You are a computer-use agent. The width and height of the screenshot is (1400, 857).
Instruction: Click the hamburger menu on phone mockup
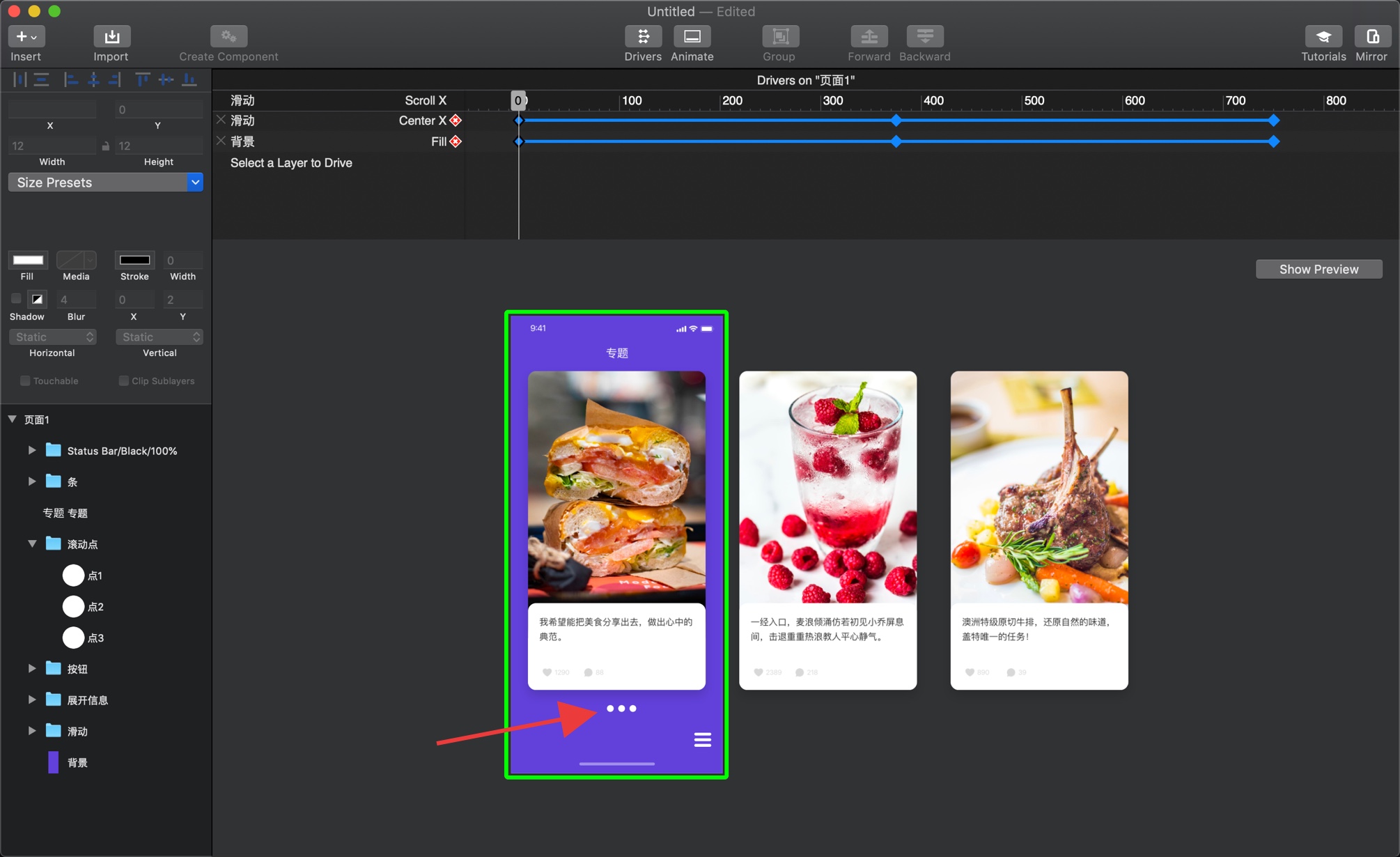tap(702, 739)
